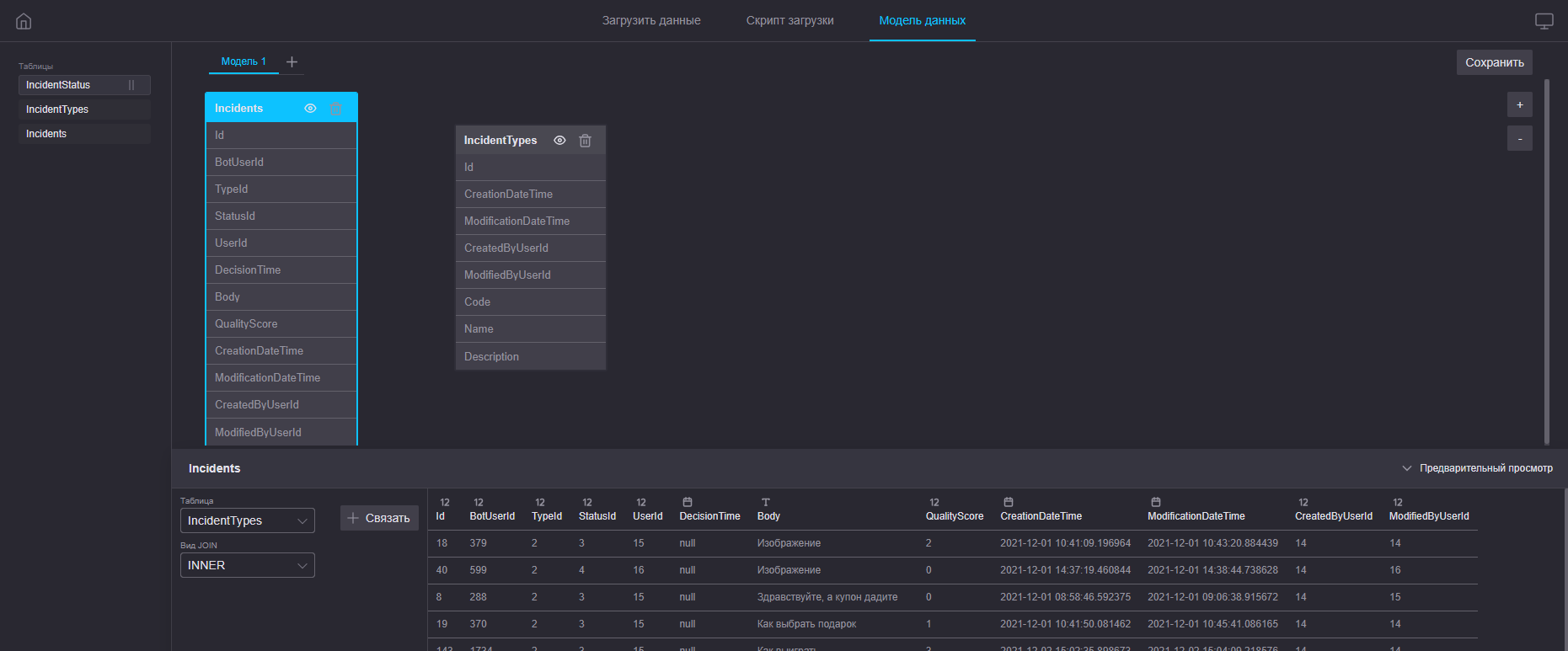Click Body cell Как выбрать подарок
1568x651 pixels.
pyautogui.click(x=806, y=624)
